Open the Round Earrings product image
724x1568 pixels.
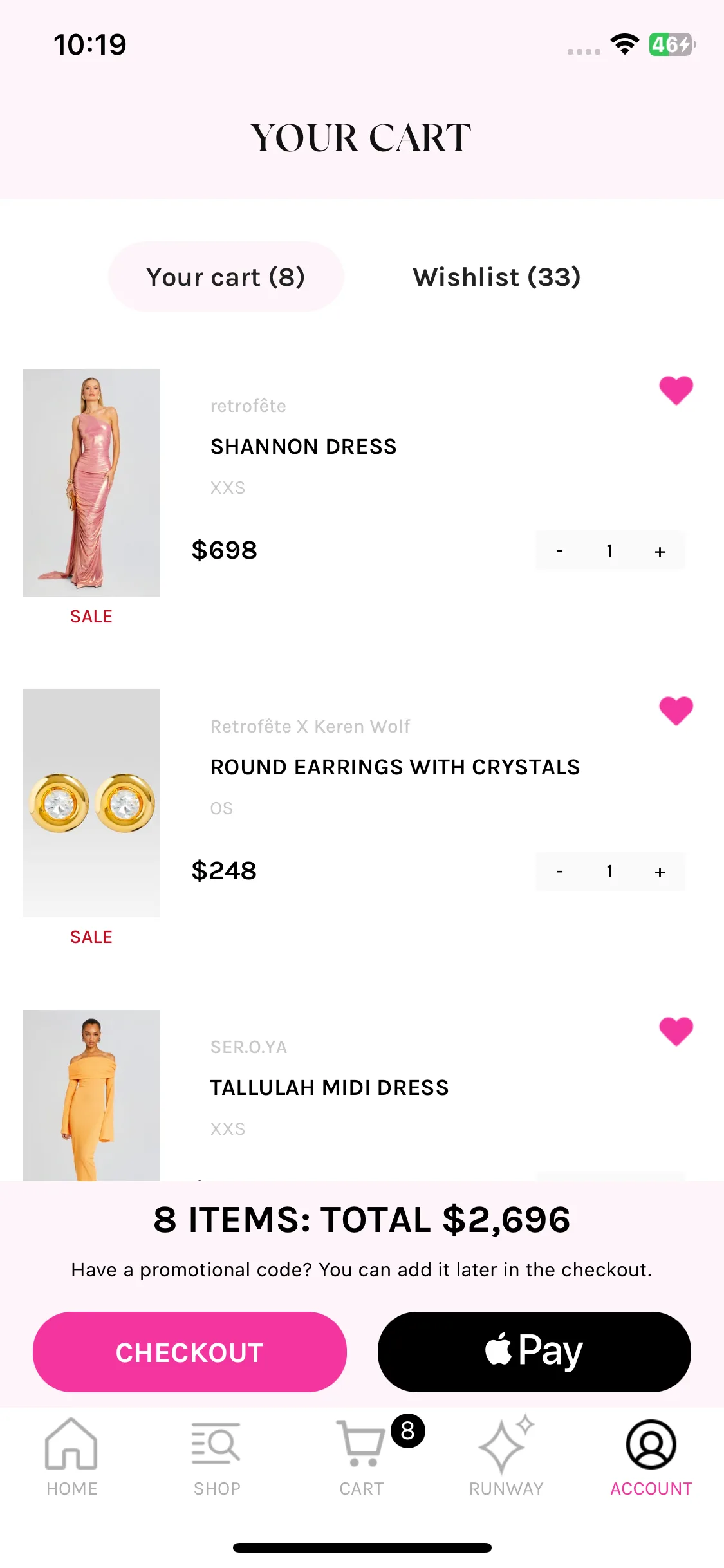tap(91, 803)
